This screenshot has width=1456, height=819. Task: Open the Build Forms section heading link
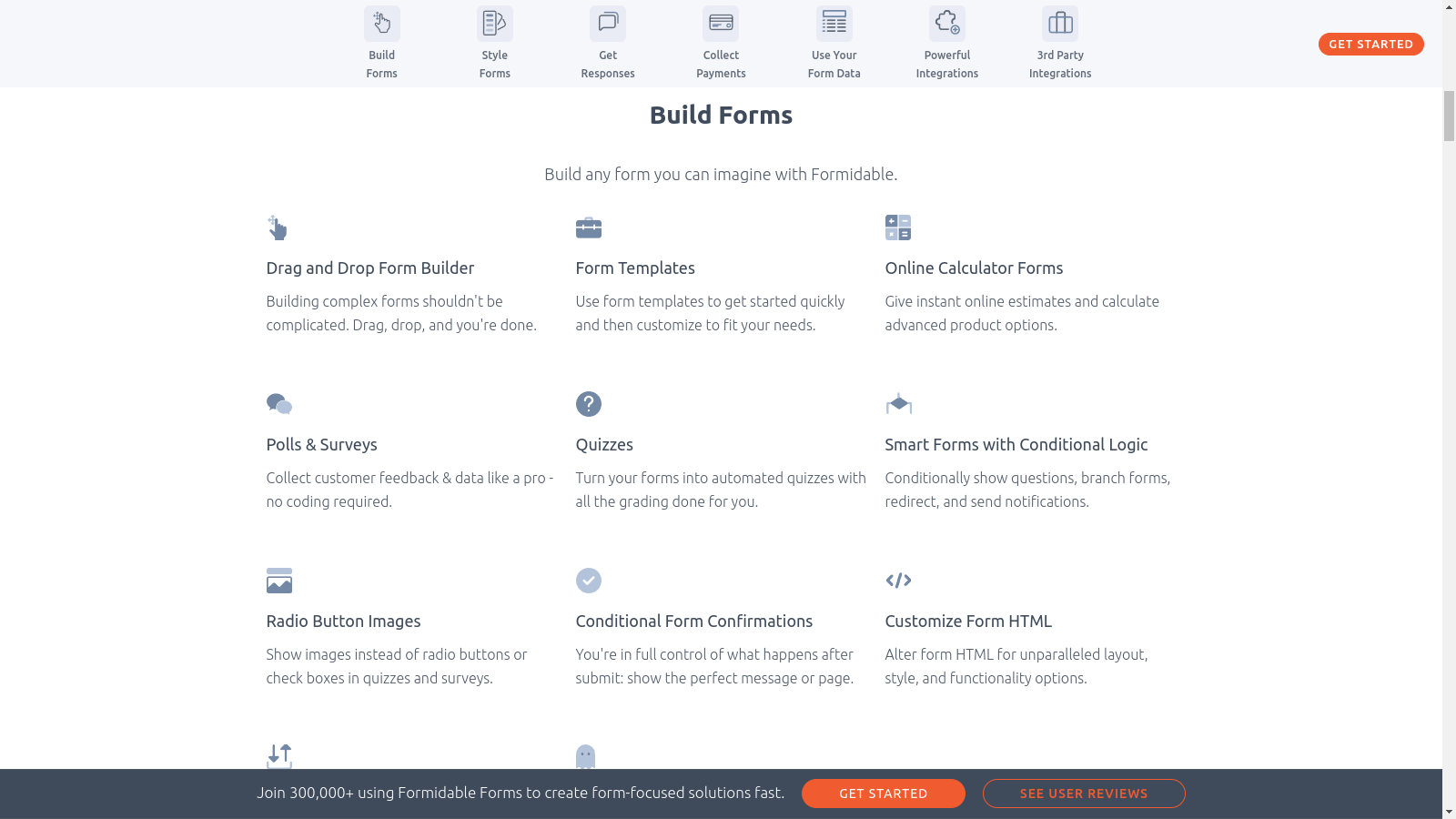[720, 115]
